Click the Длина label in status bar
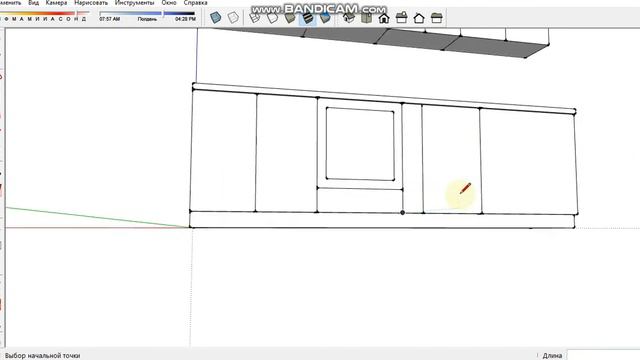This screenshot has height=360, width=640. tap(552, 356)
